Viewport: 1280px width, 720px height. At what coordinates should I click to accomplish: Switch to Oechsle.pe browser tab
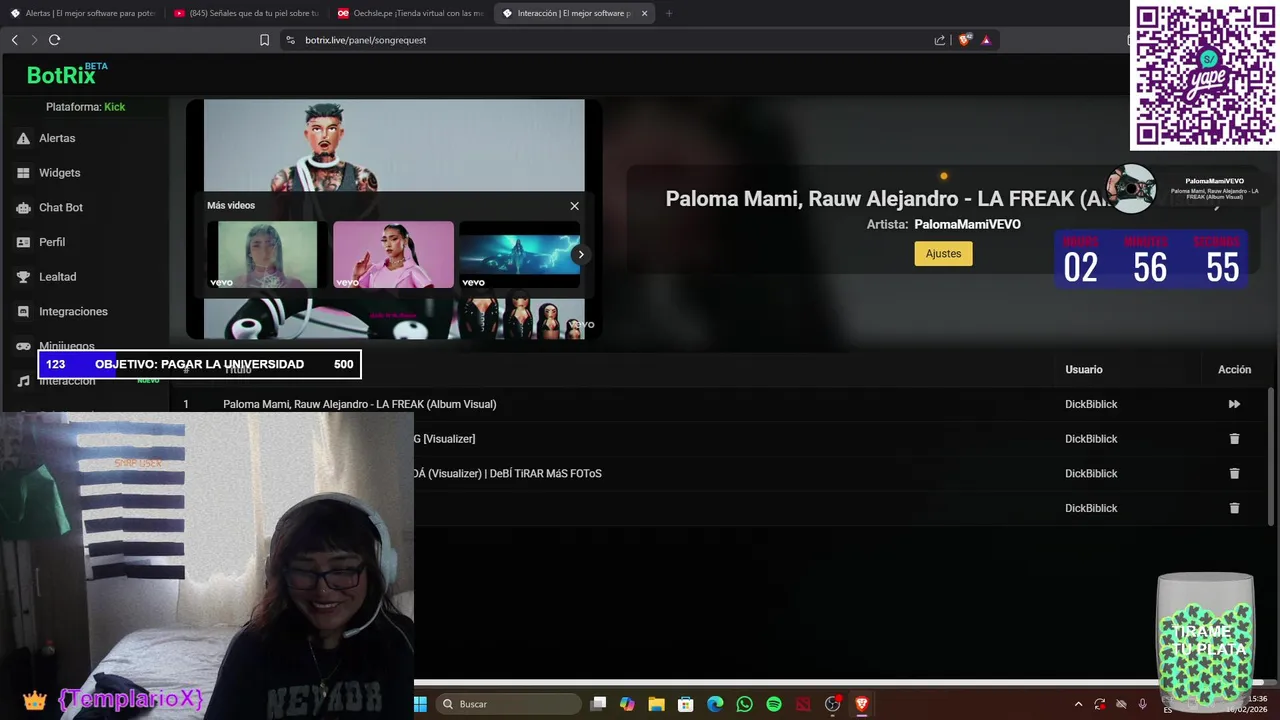tap(410, 13)
